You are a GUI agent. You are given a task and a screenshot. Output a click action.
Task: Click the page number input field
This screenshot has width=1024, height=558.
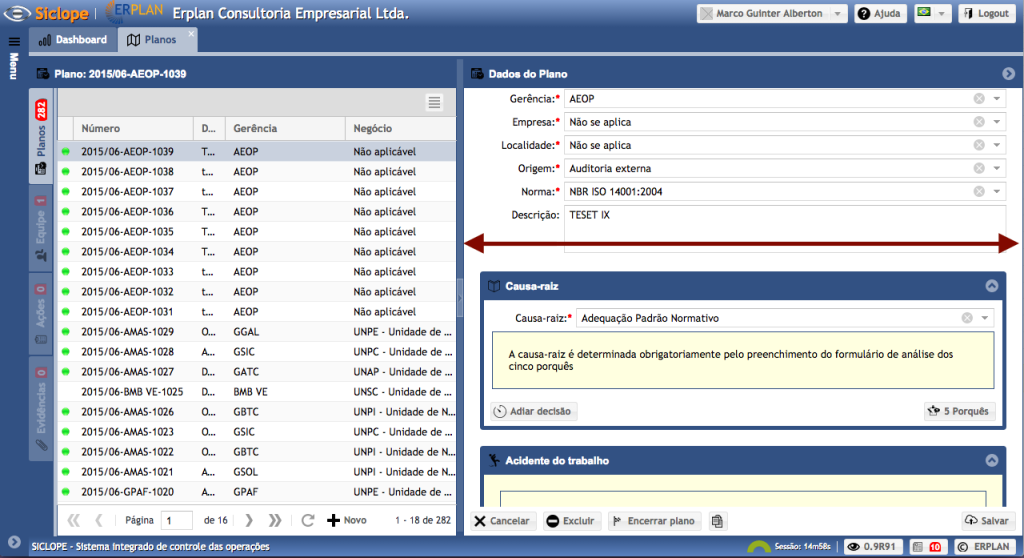point(176,520)
